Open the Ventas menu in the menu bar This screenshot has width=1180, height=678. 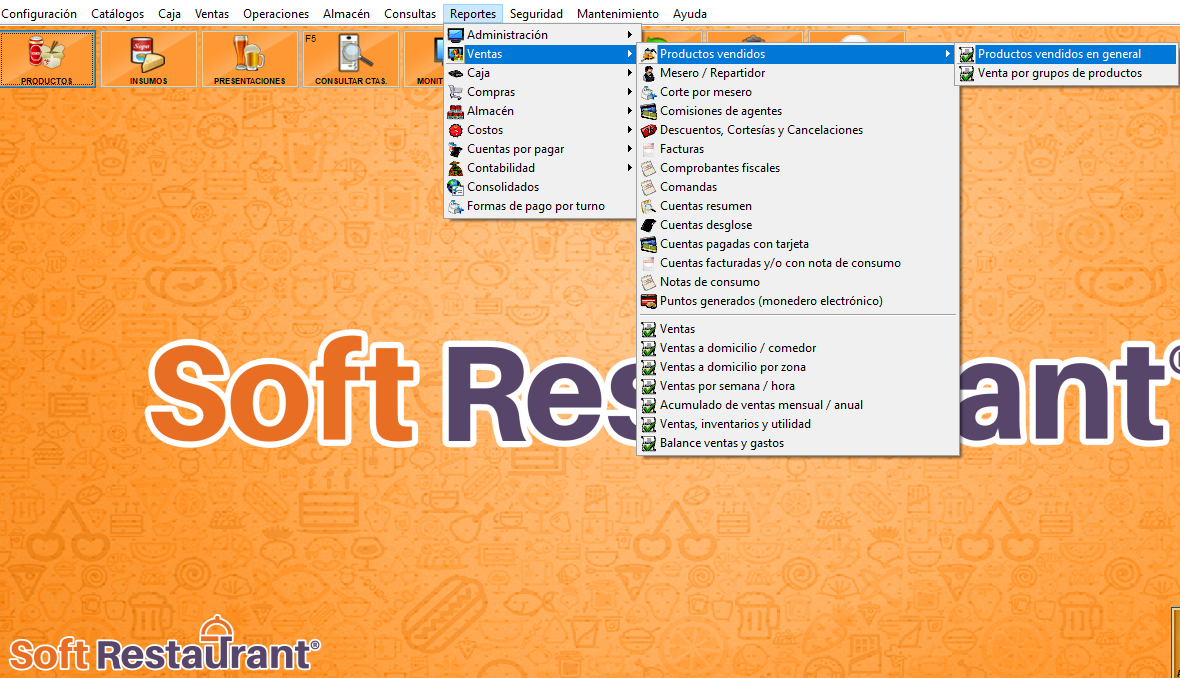tap(211, 14)
